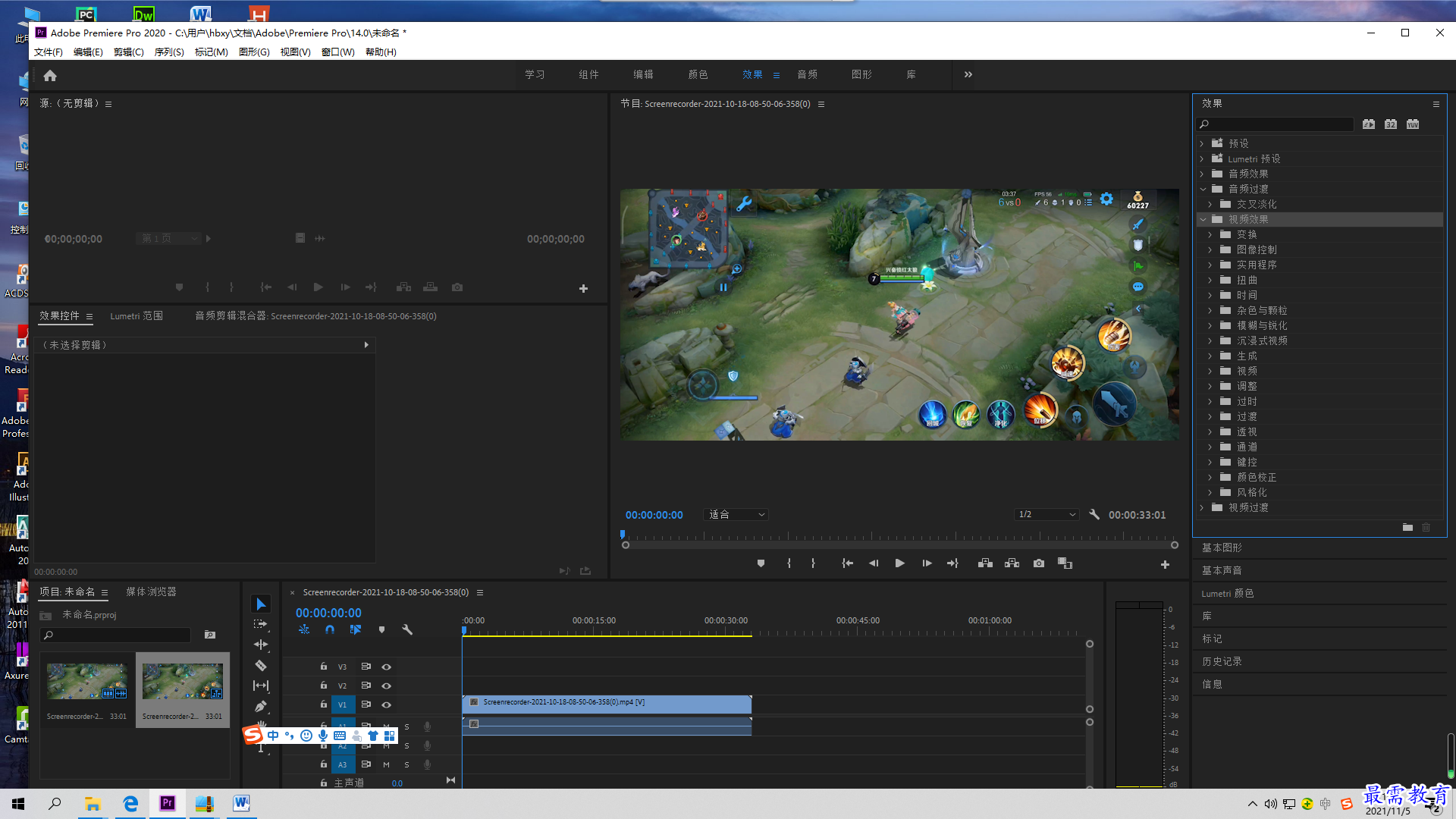Expand the 预设 effects folder
1456x819 pixels.
pos(1202,143)
